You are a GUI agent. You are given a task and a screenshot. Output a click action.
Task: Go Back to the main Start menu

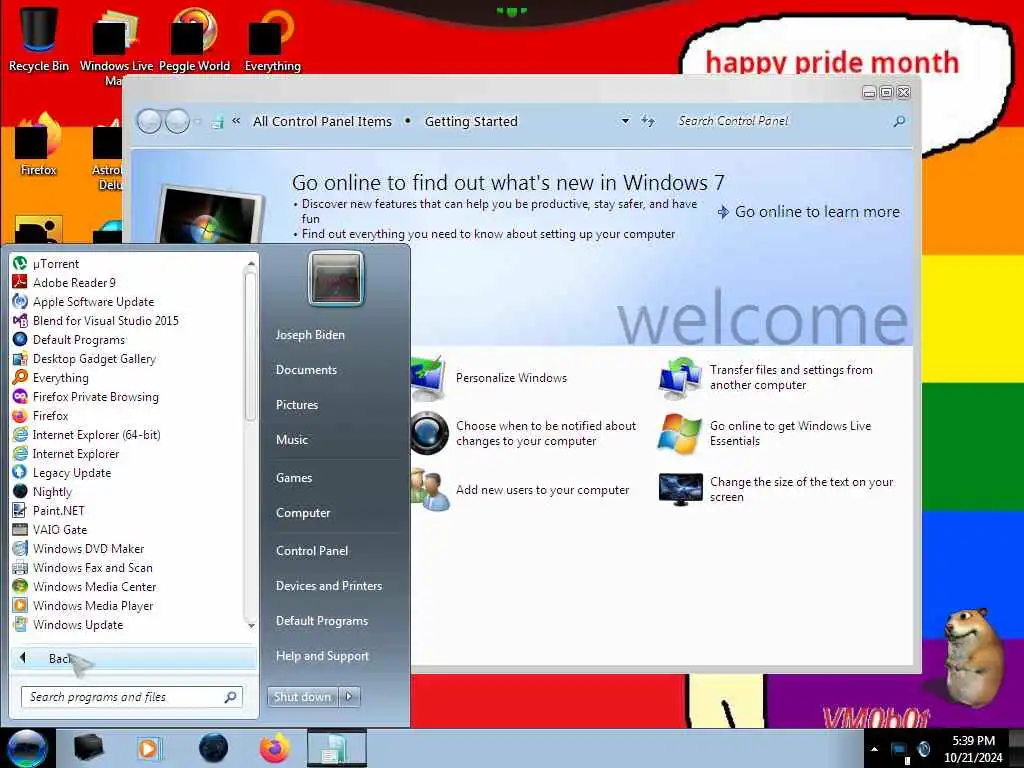(133, 658)
